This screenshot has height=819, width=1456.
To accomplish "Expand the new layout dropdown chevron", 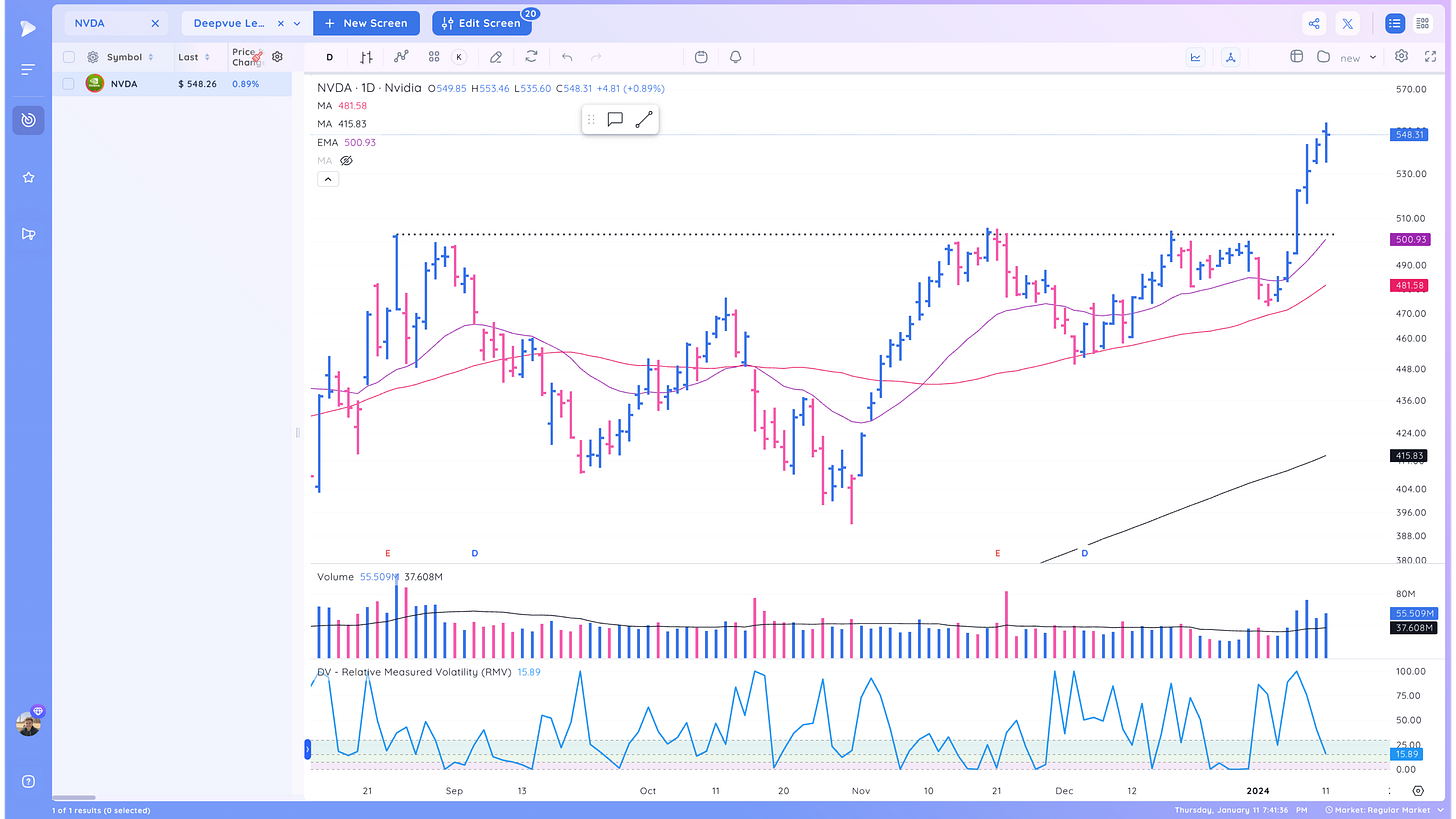I will click(1373, 57).
